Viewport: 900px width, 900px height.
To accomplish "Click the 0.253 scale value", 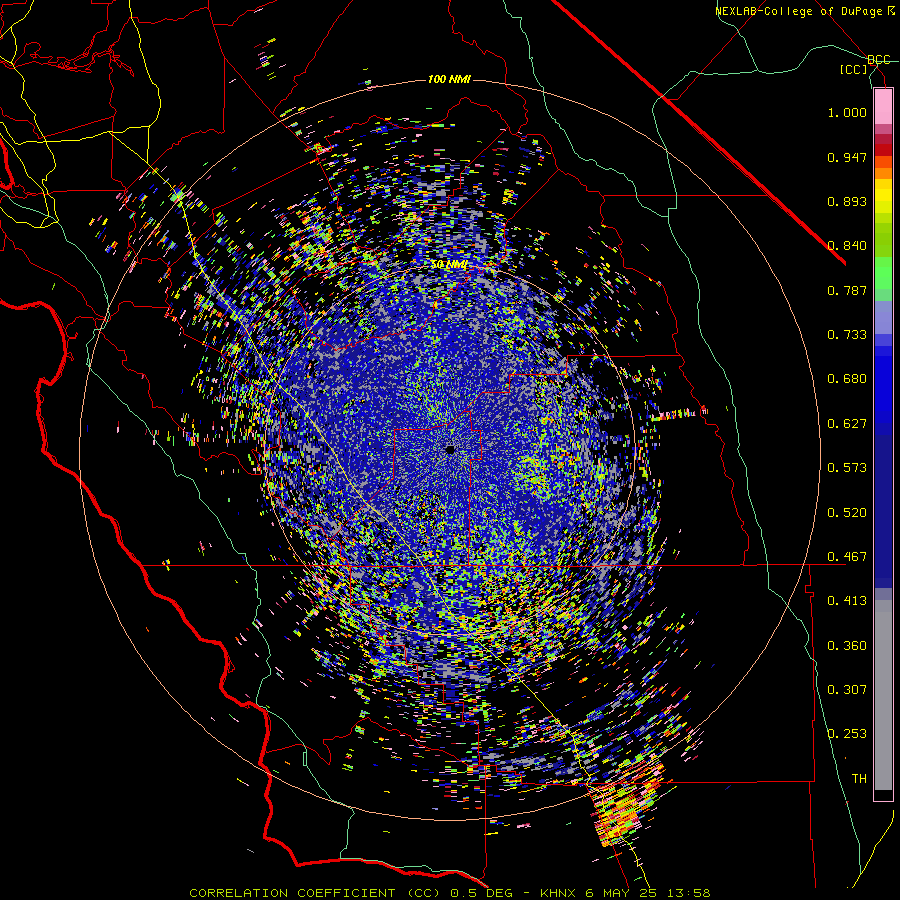I will point(847,734).
